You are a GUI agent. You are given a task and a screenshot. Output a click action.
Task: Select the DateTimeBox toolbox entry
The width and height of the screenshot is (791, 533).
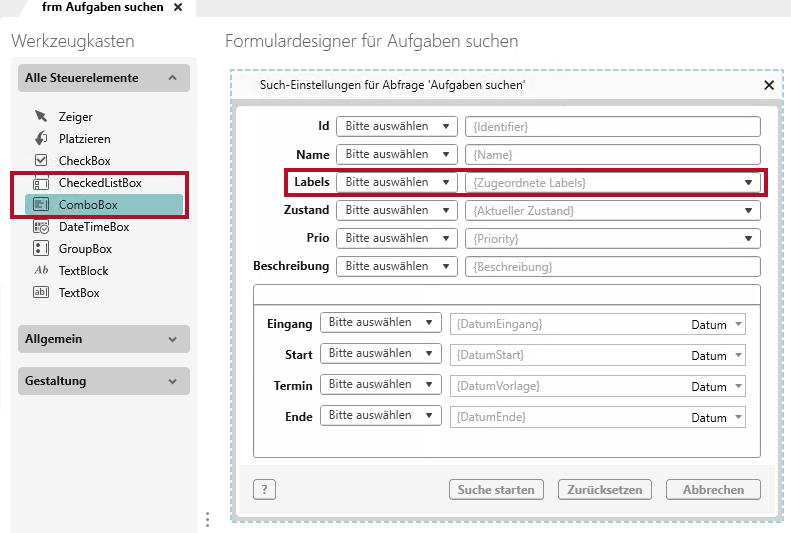104,226
